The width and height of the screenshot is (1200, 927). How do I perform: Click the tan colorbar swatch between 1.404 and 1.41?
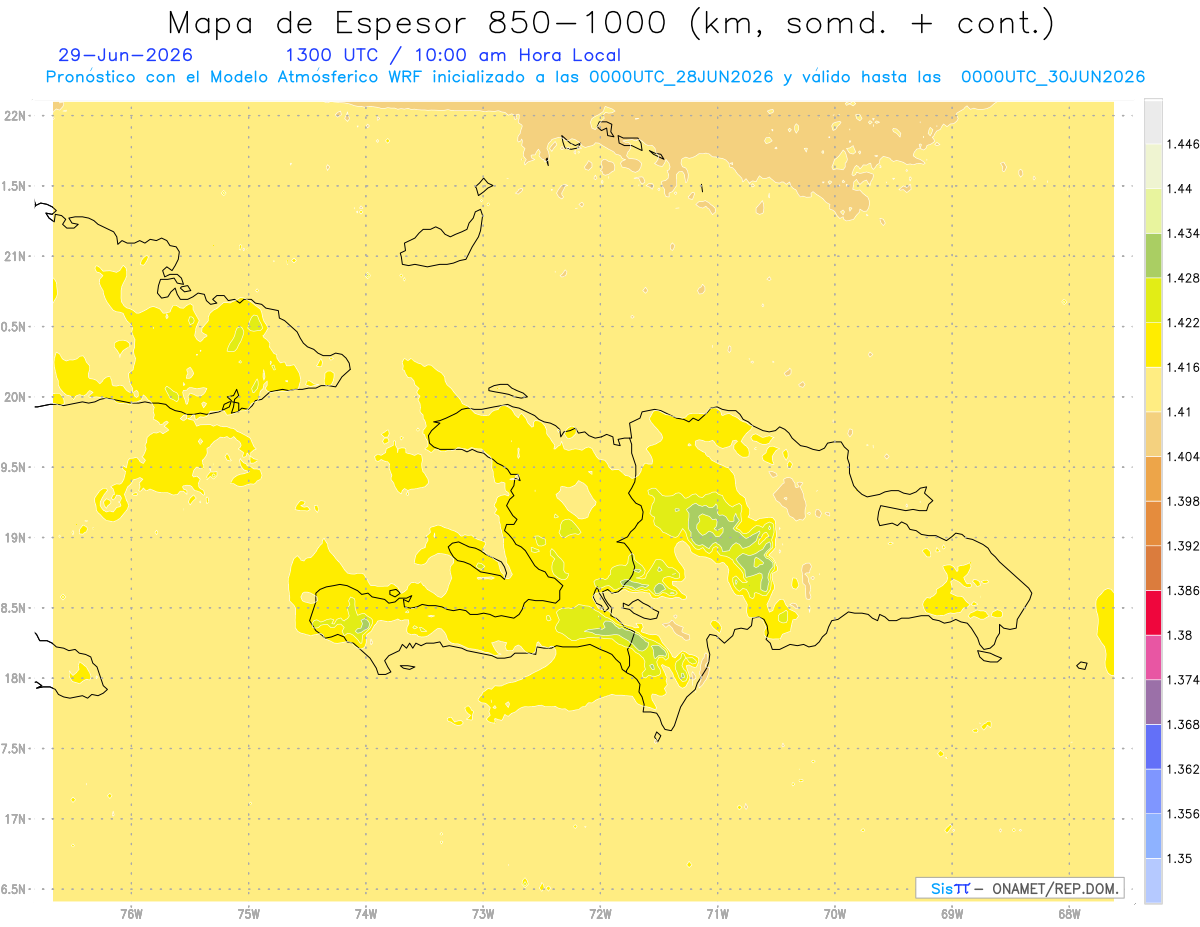click(x=1153, y=434)
